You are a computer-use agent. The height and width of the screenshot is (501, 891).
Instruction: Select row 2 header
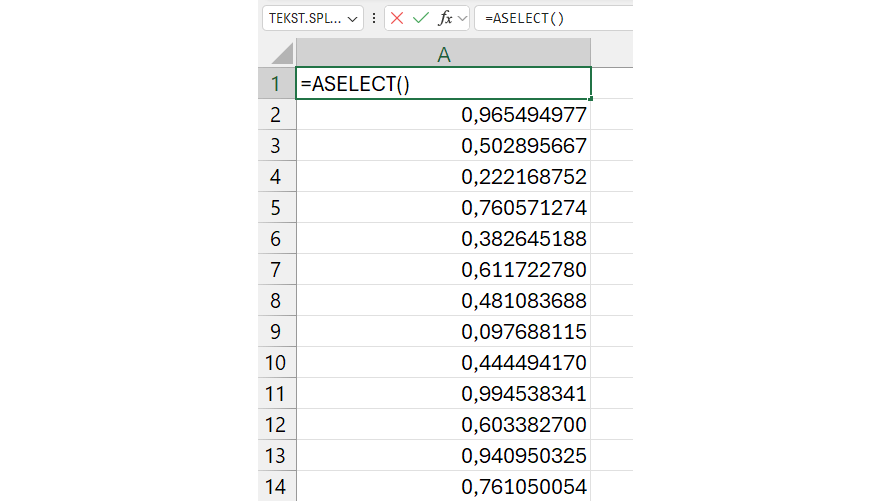[x=276, y=115]
